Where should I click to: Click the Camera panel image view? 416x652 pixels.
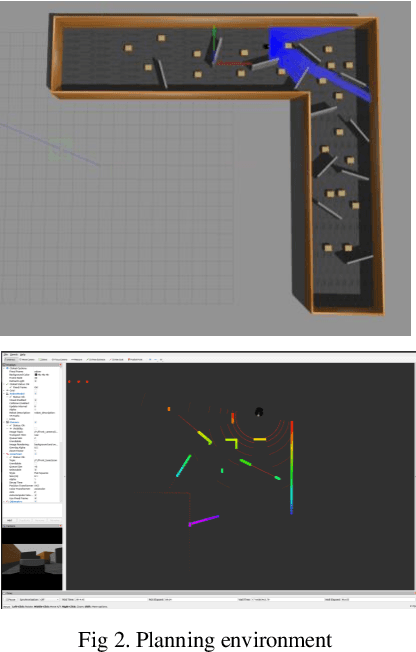coord(32,558)
